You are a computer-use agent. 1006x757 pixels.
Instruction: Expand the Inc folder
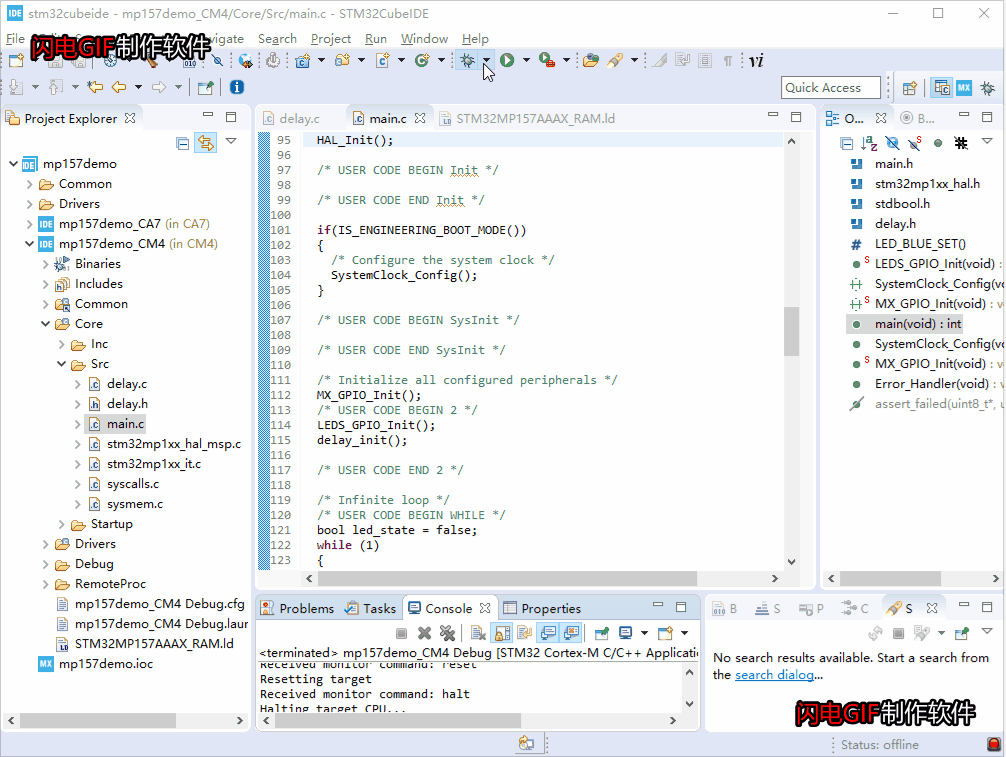(62, 344)
